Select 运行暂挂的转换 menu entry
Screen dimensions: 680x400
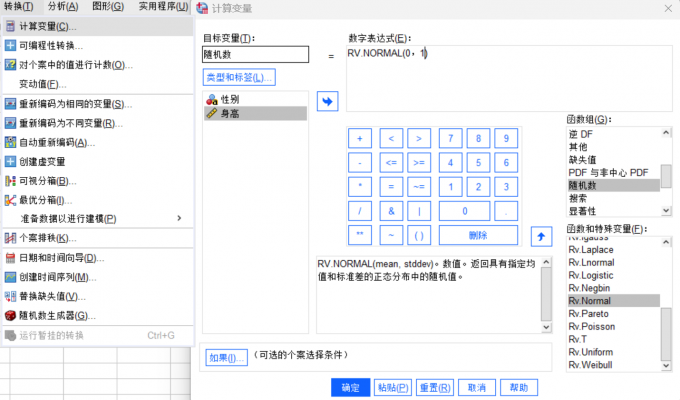click(98, 335)
